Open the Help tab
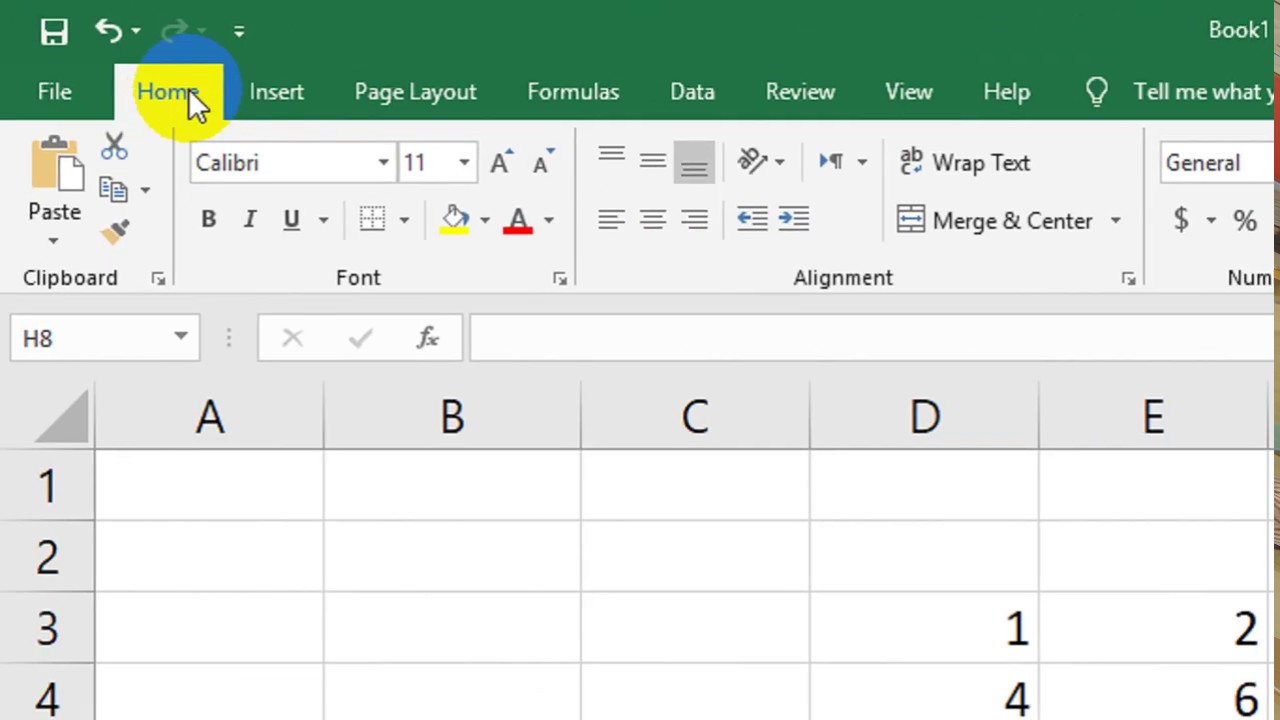Image resolution: width=1280 pixels, height=720 pixels. click(x=1006, y=92)
